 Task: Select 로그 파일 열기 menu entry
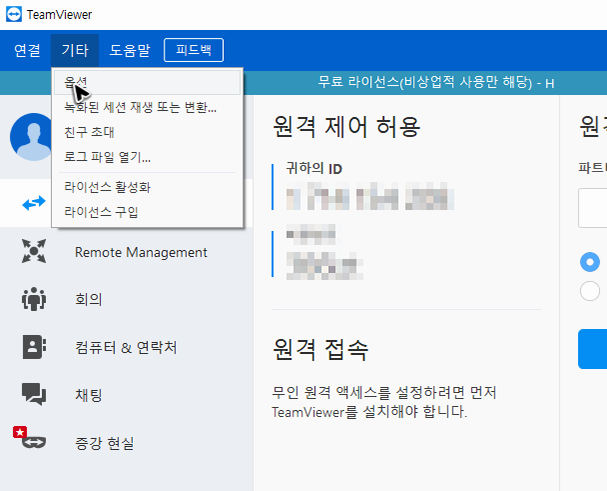pos(147,157)
